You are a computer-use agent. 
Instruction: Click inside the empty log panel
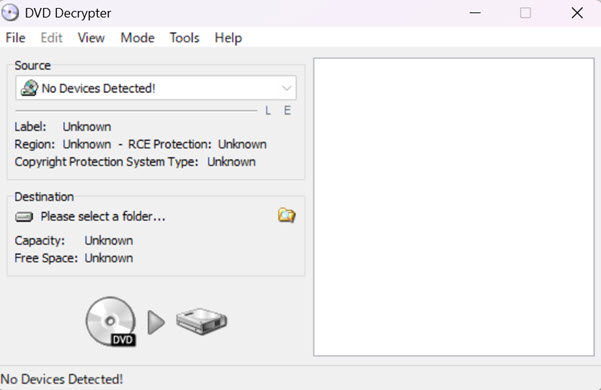(x=454, y=207)
